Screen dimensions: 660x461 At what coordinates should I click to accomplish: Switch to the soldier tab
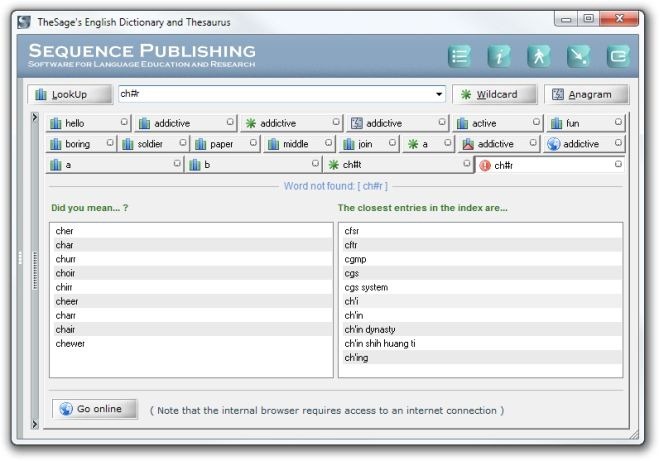(x=154, y=144)
